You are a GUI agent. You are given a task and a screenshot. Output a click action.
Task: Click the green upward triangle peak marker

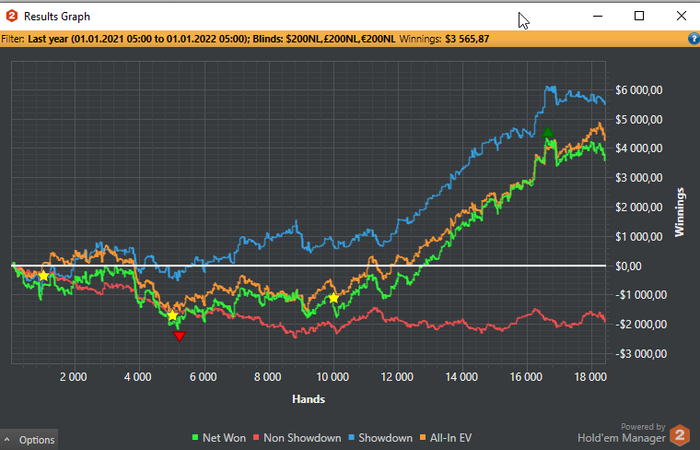pos(548,132)
